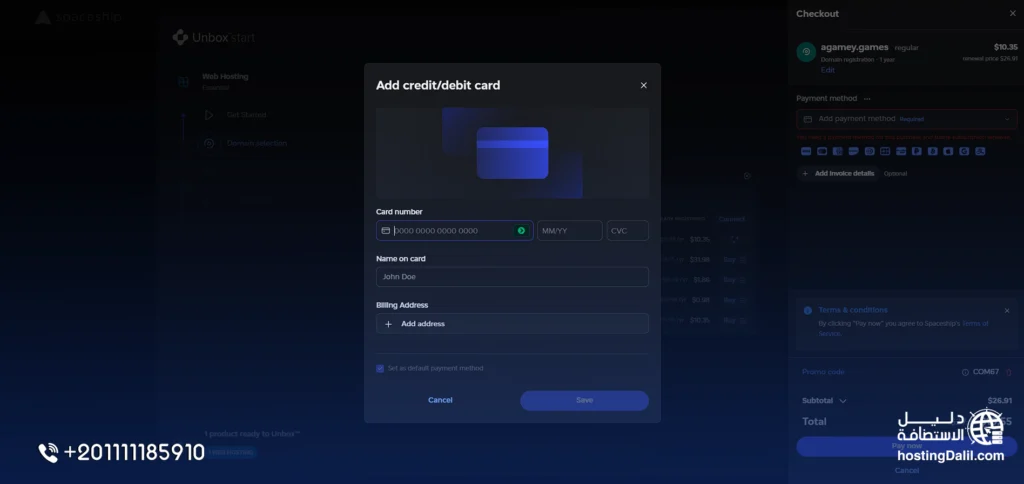Click the plus icon beside Add address
This screenshot has width=1024, height=484.
coord(389,324)
